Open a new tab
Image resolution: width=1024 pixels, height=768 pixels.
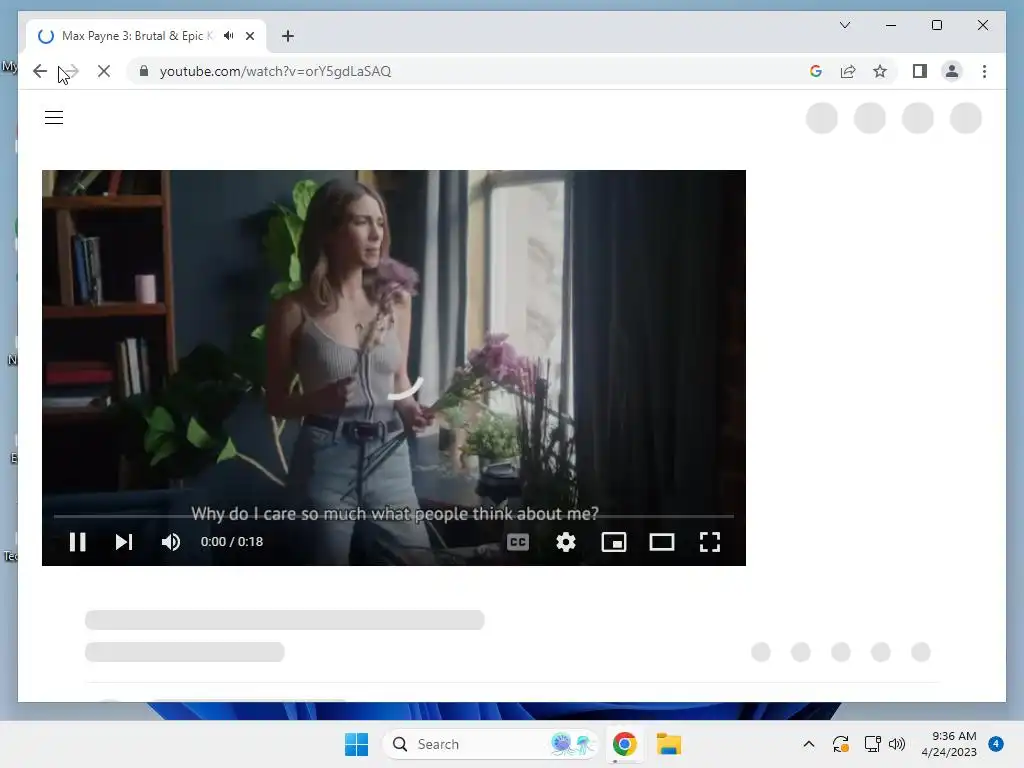(x=288, y=36)
